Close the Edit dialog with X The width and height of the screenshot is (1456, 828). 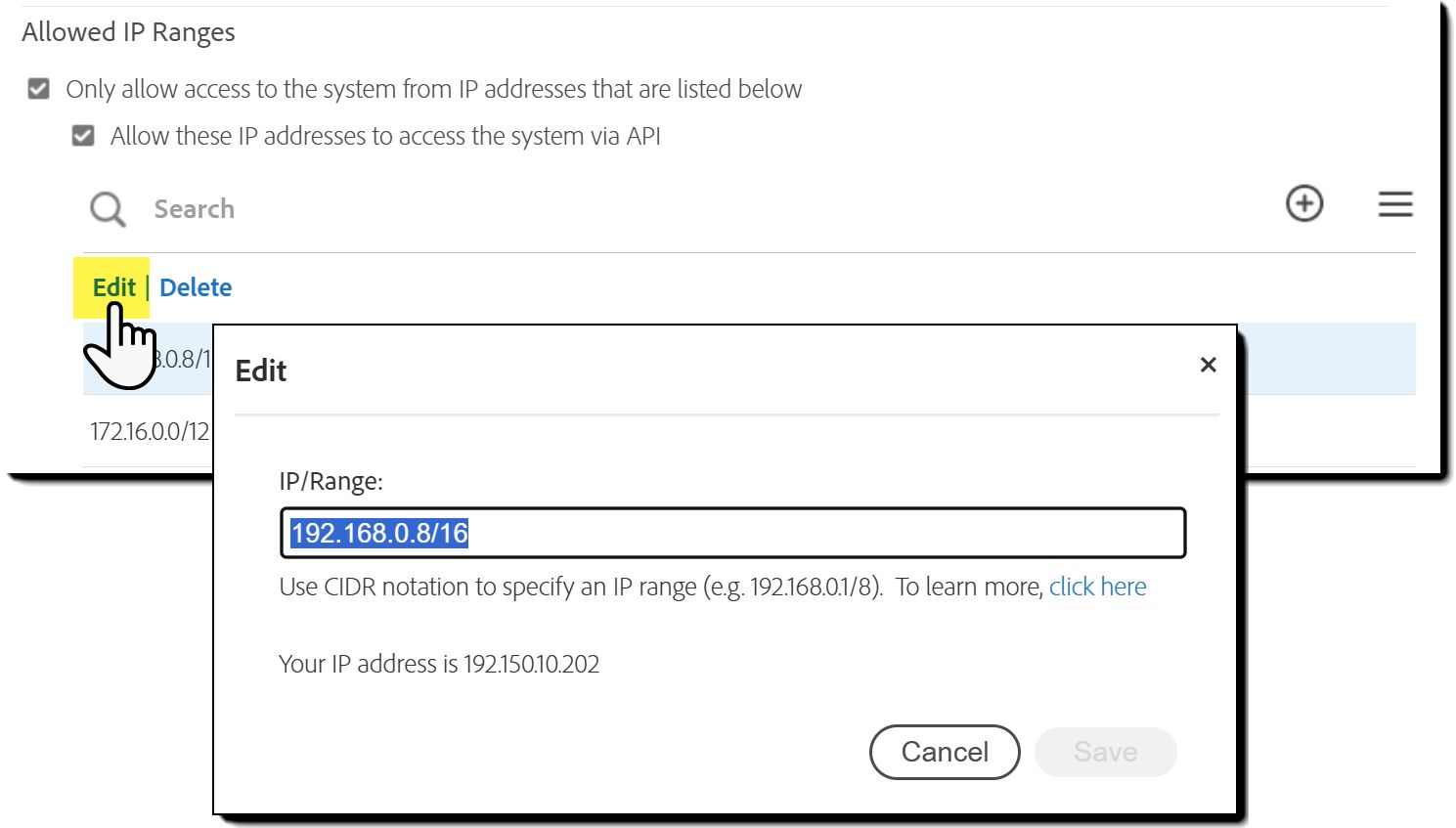pos(1208,365)
